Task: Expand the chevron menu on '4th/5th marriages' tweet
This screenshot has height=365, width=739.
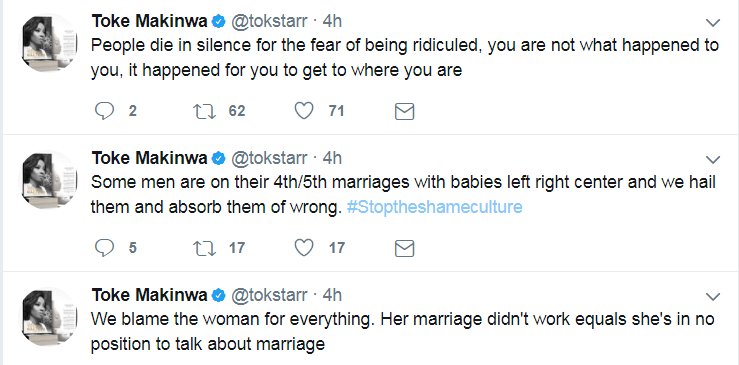Action: point(713,160)
